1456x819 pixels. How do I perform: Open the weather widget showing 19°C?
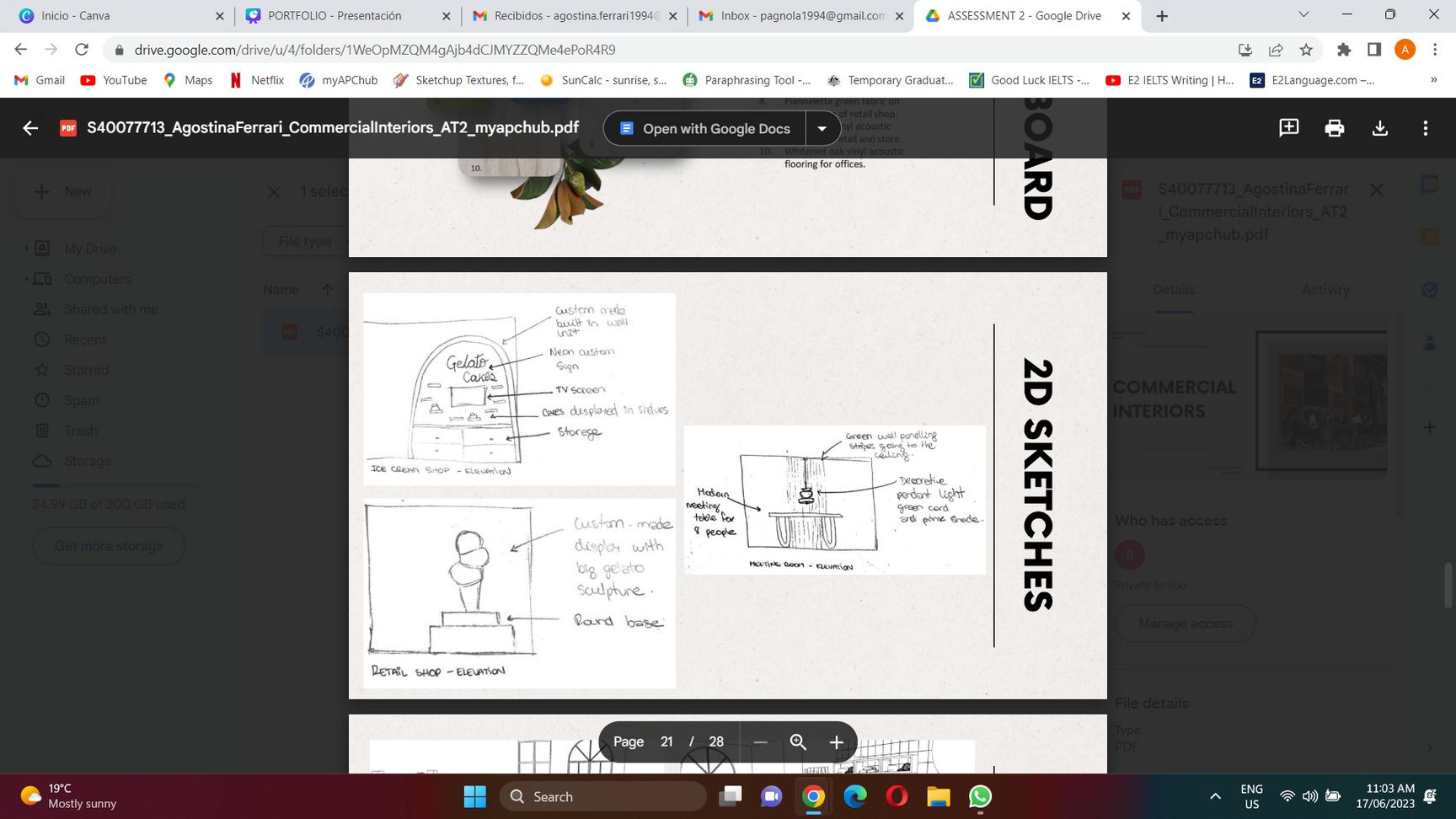click(69, 796)
